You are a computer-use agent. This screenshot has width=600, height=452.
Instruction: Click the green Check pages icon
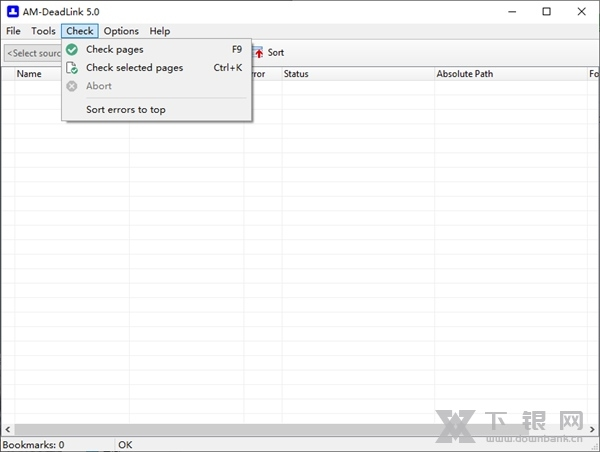(72, 49)
